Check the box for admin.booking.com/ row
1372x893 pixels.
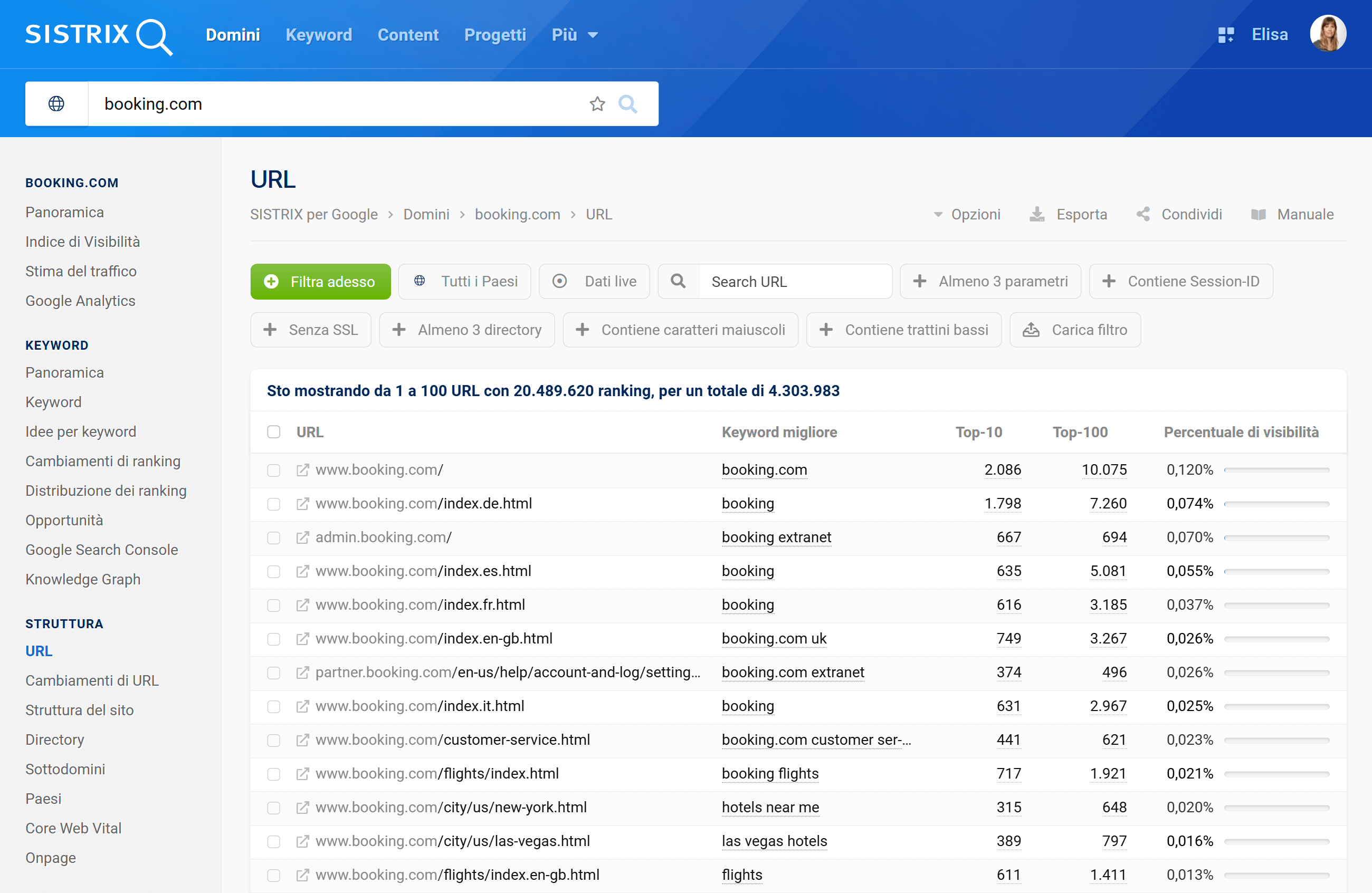[274, 537]
